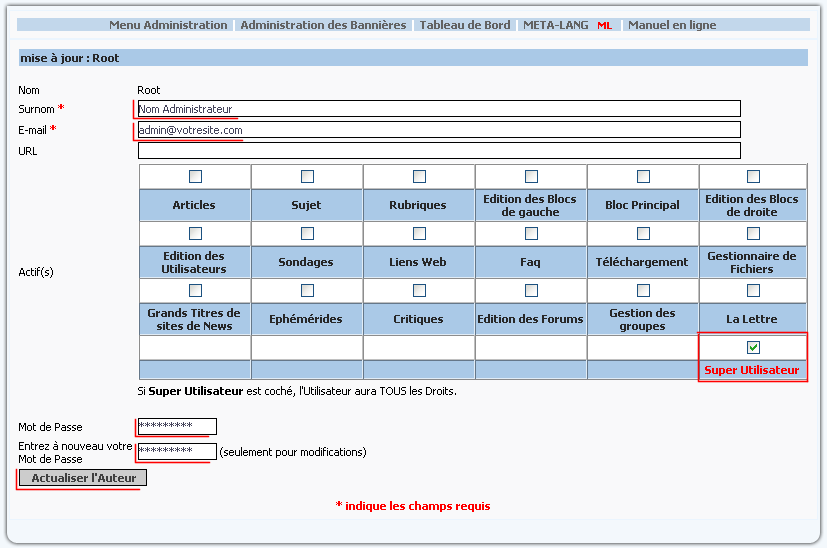Enable the Sondages checkbox
Image resolution: width=827 pixels, height=548 pixels.
(307, 233)
